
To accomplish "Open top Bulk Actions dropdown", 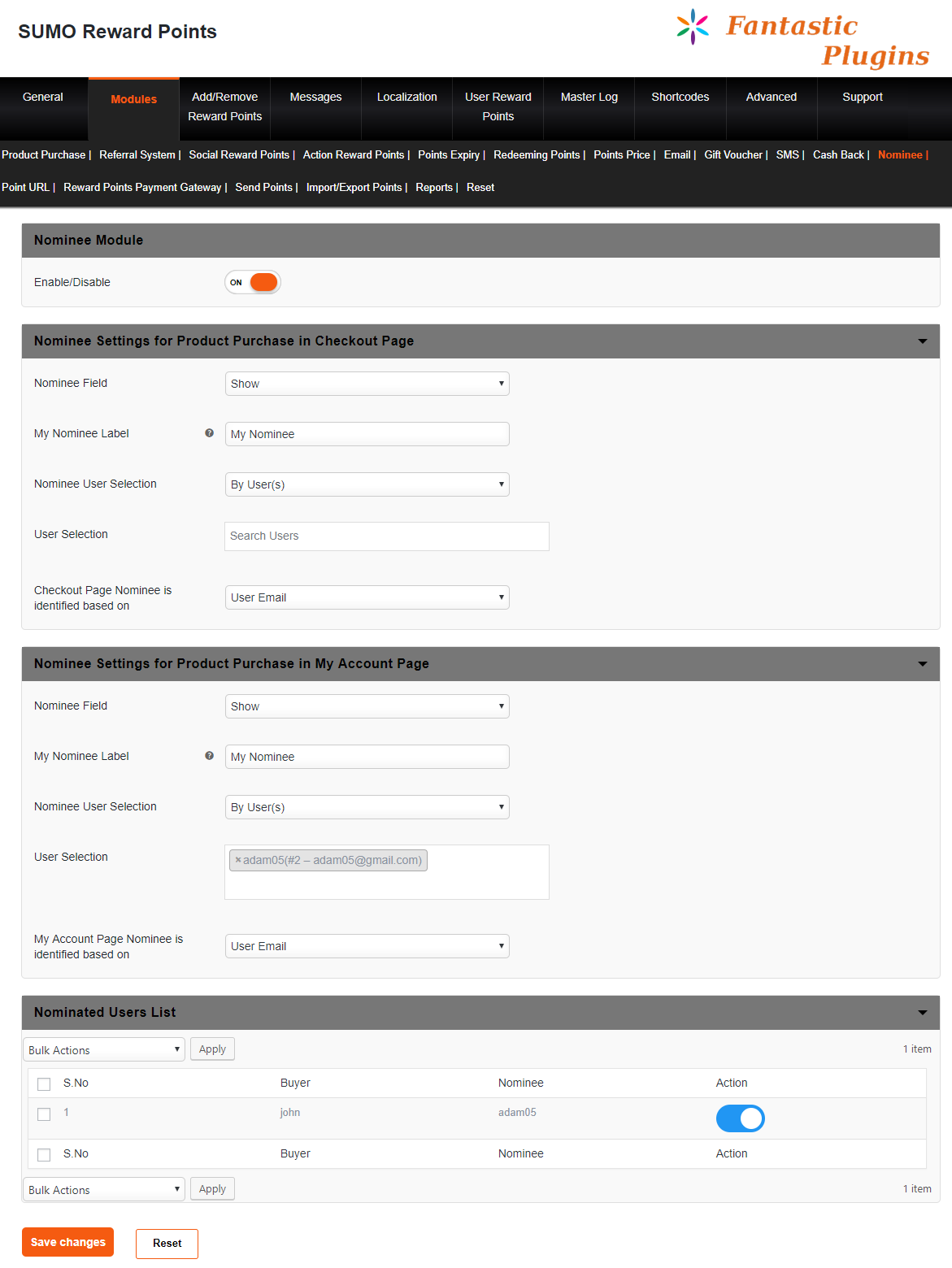I will click(x=104, y=1049).
